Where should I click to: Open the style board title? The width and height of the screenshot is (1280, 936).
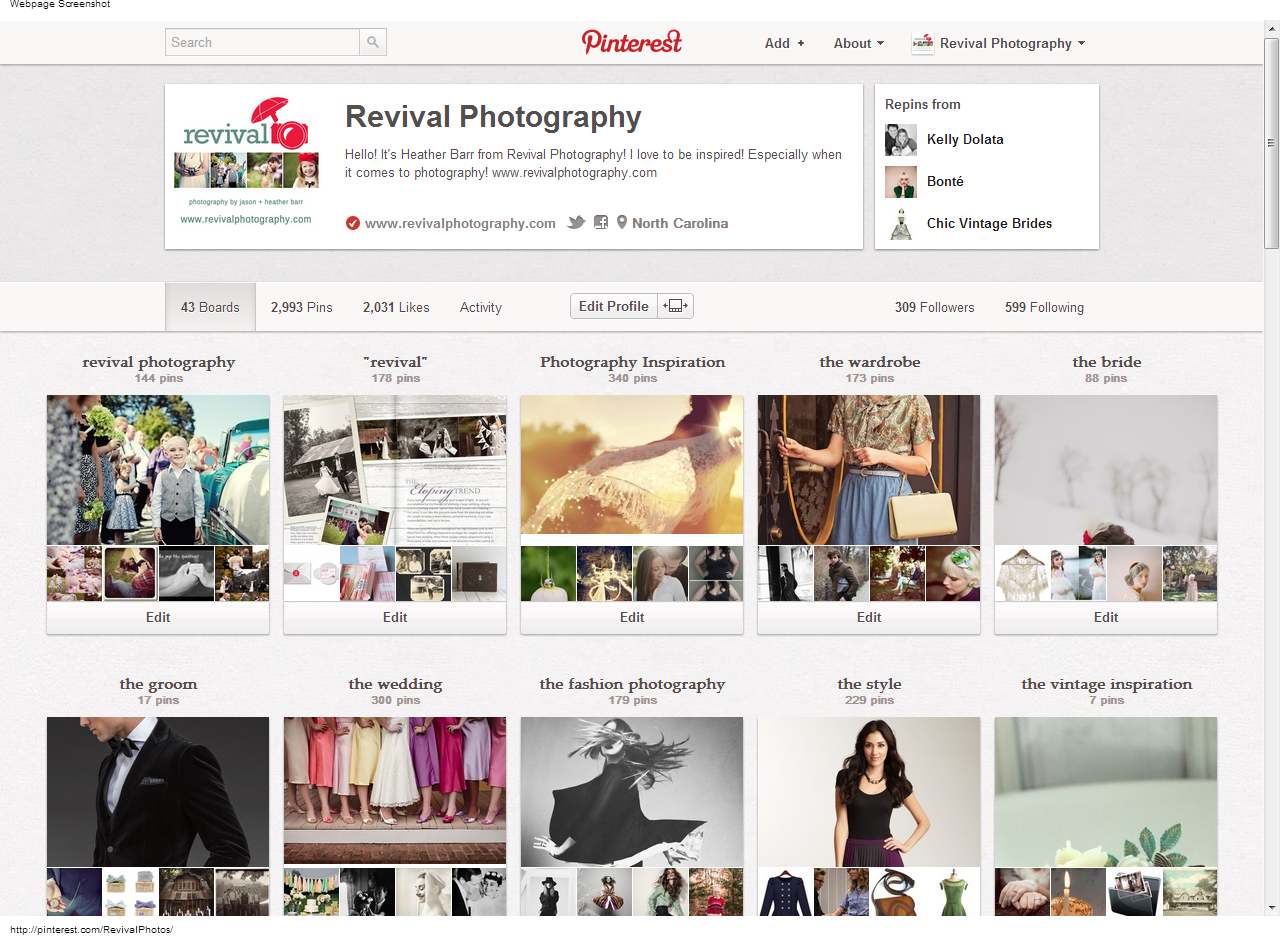click(x=869, y=684)
